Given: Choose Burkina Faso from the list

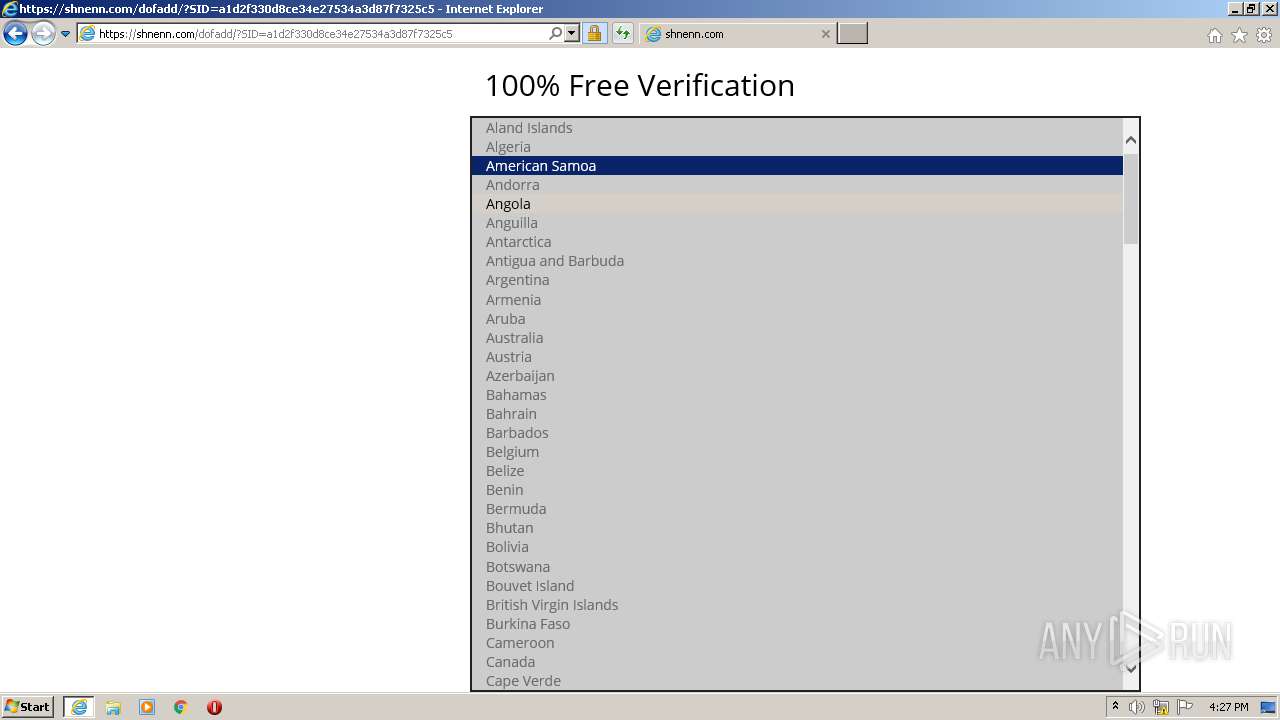Looking at the screenshot, I should coord(797,624).
